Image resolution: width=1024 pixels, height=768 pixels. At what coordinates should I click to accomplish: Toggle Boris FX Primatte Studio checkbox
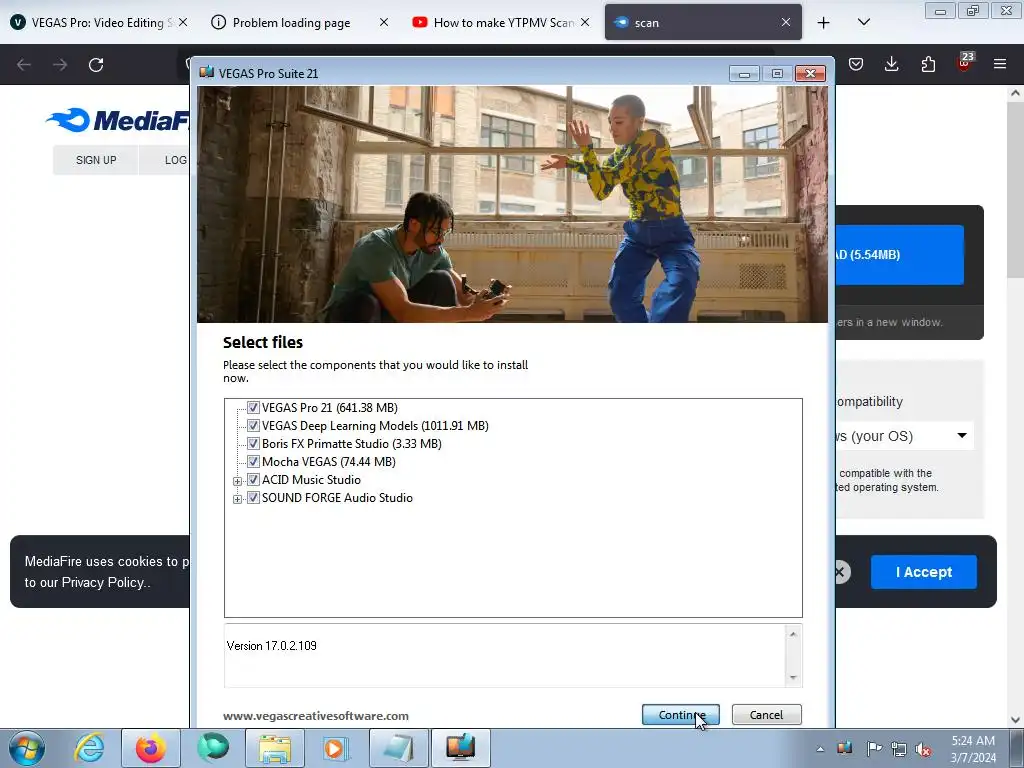coord(253,443)
